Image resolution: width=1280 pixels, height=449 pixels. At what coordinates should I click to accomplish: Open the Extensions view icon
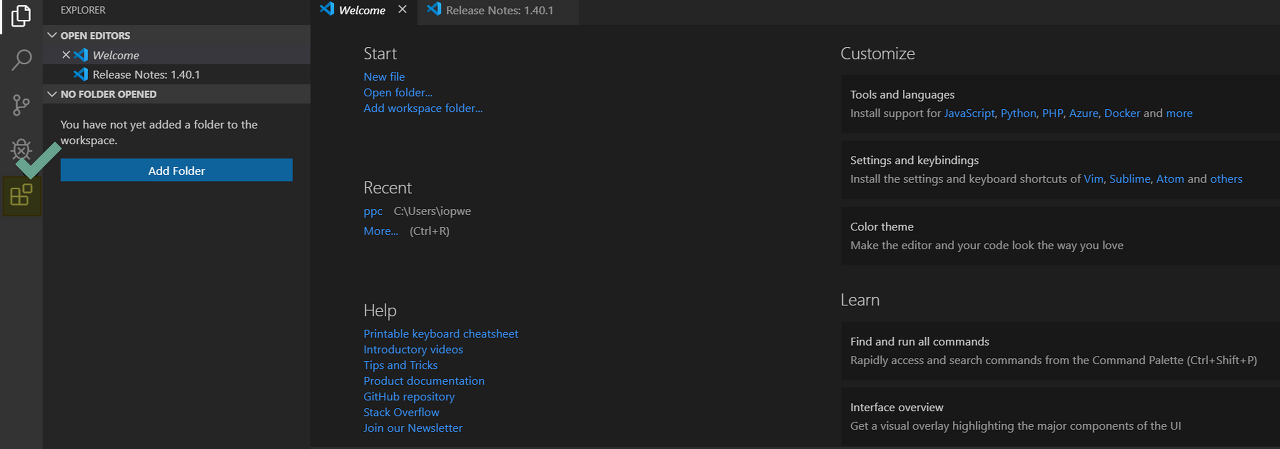click(x=21, y=195)
